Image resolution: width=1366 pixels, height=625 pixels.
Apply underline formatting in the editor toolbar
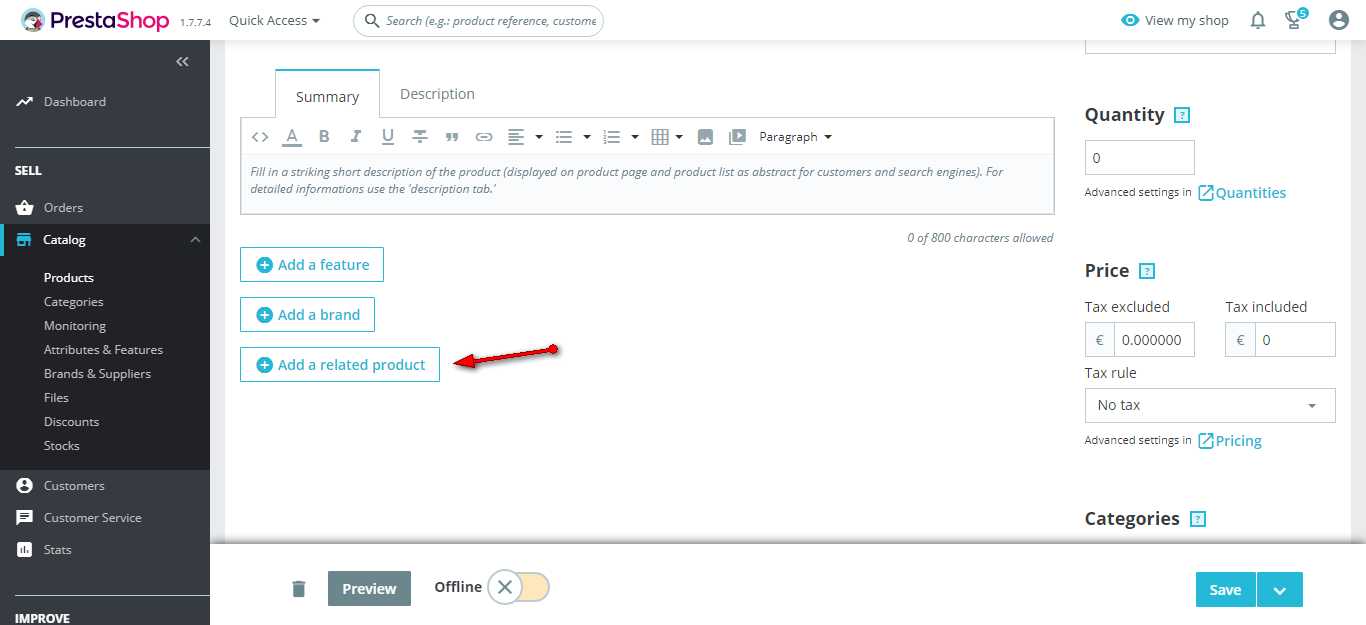388,137
